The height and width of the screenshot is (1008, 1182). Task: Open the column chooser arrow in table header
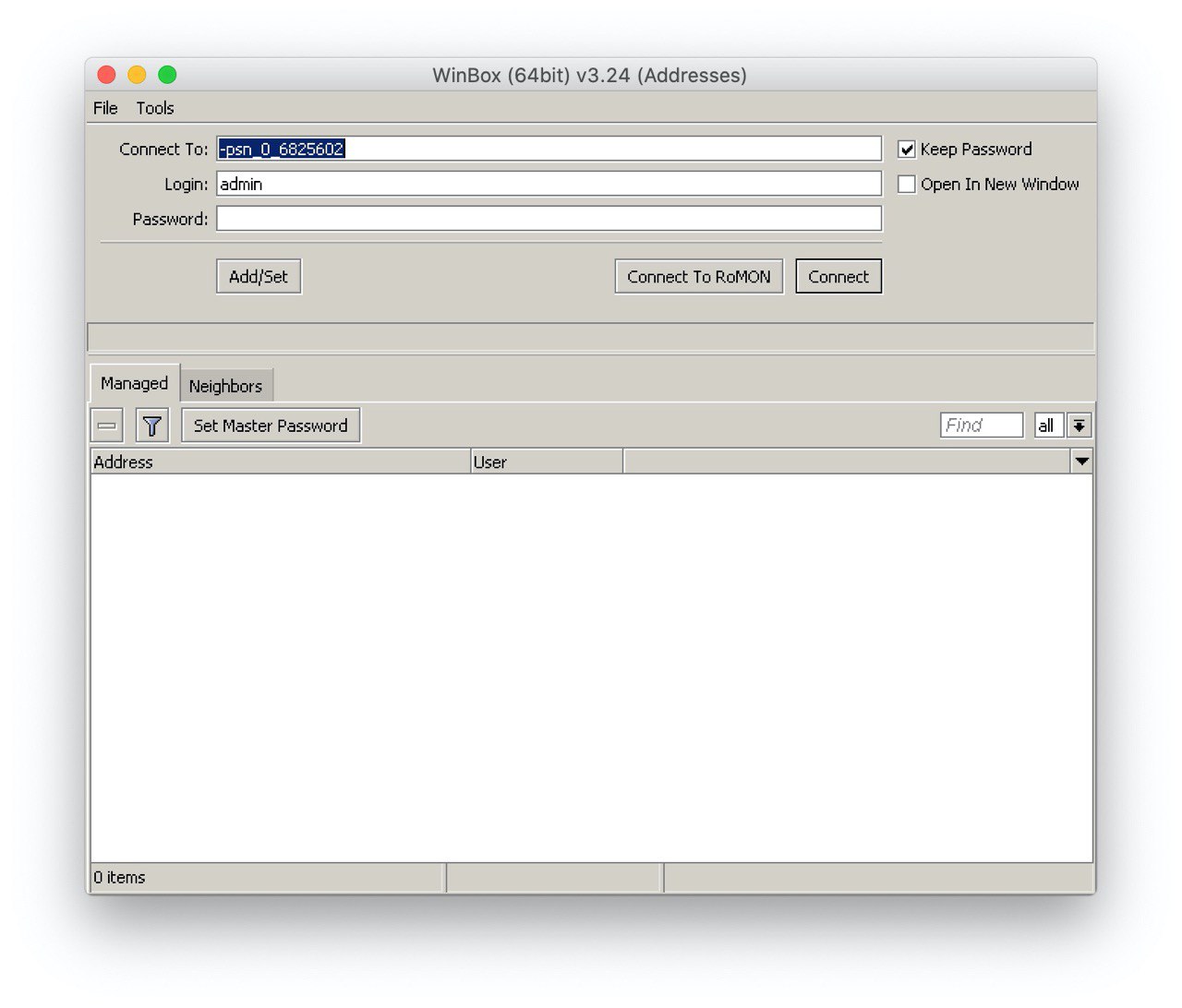[1082, 462]
